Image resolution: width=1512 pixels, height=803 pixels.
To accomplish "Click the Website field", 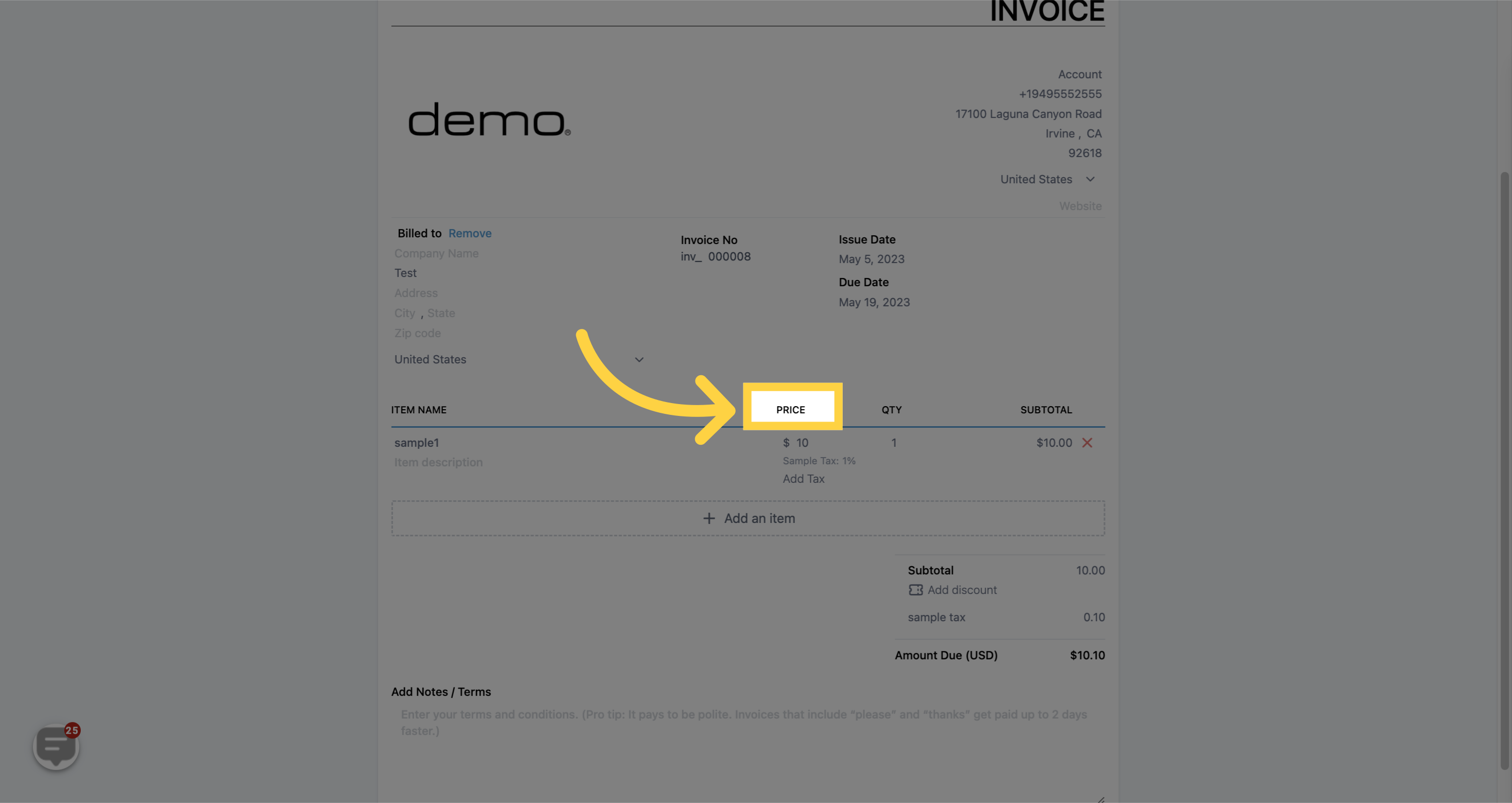I will click(x=1079, y=206).
